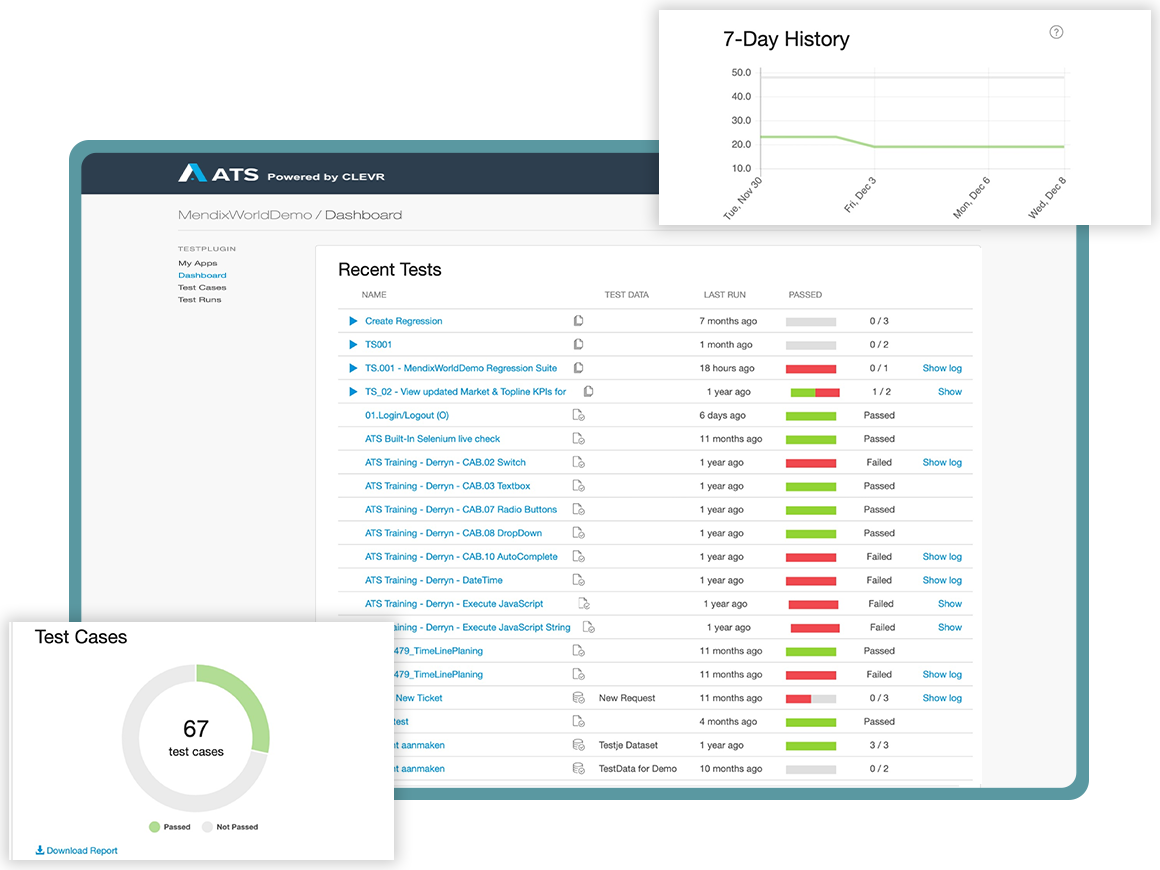Click data-driven icon in New Ticket row
Image resolution: width=1160 pixels, height=870 pixels.
coord(579,698)
